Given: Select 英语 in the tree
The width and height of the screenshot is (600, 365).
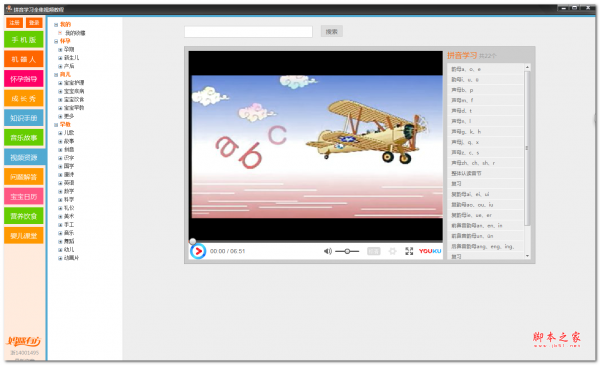Looking at the screenshot, I should pos(69,183).
